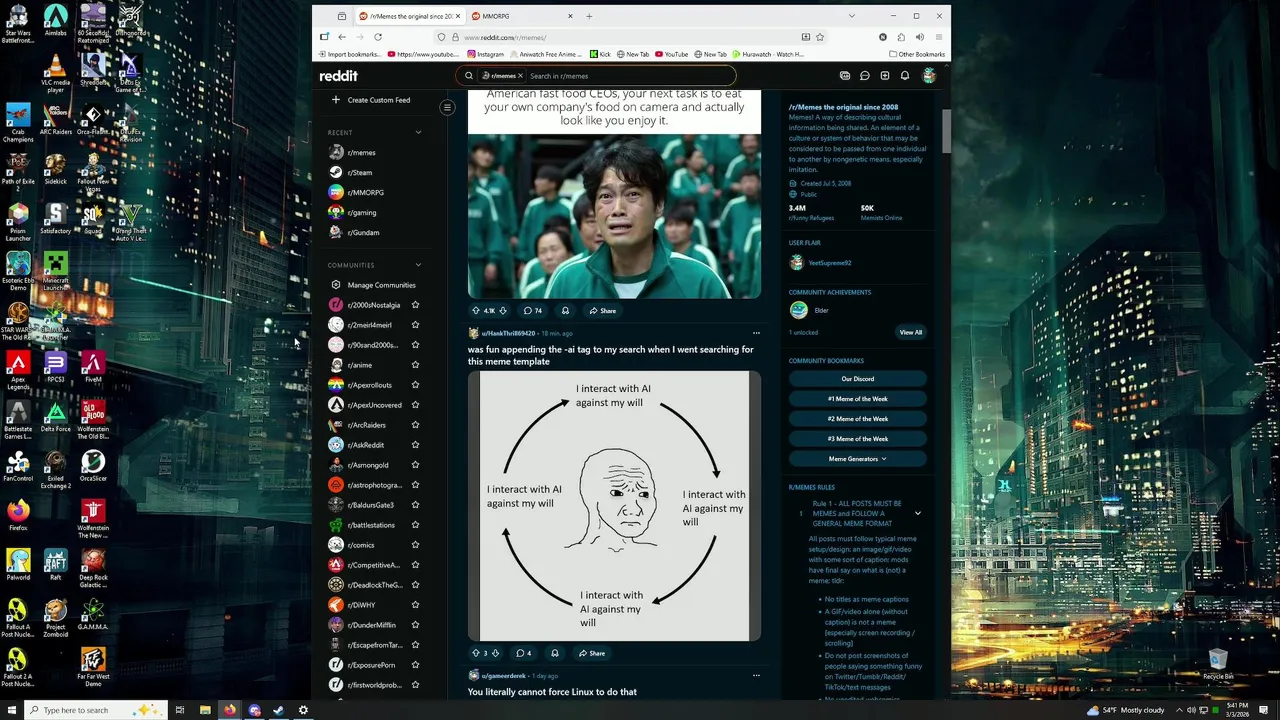The width and height of the screenshot is (1280, 720).
Task: Open the Recycle Bin desktop icon
Action: click(x=1217, y=664)
